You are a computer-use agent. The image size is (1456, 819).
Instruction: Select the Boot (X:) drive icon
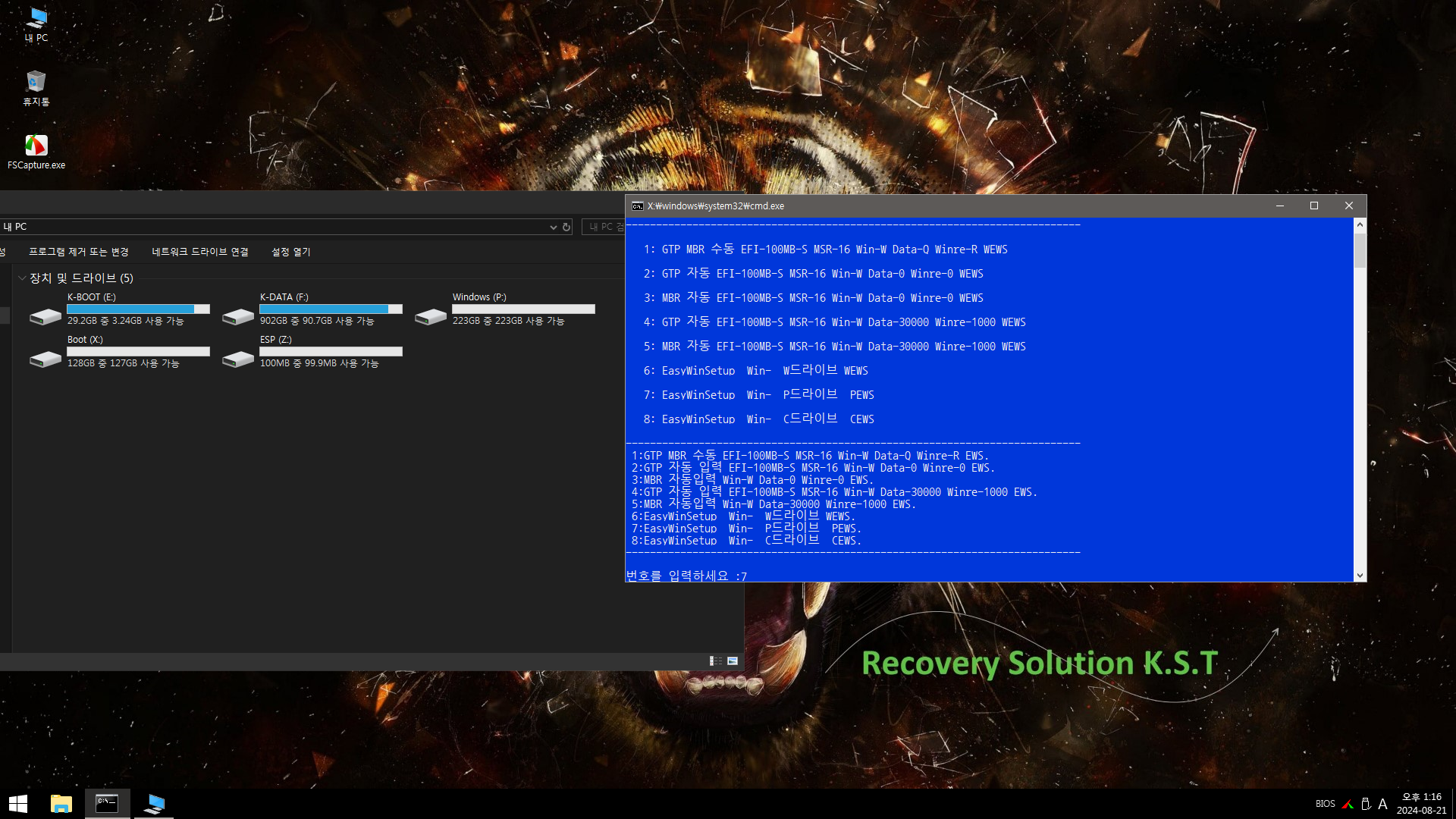pos(45,358)
